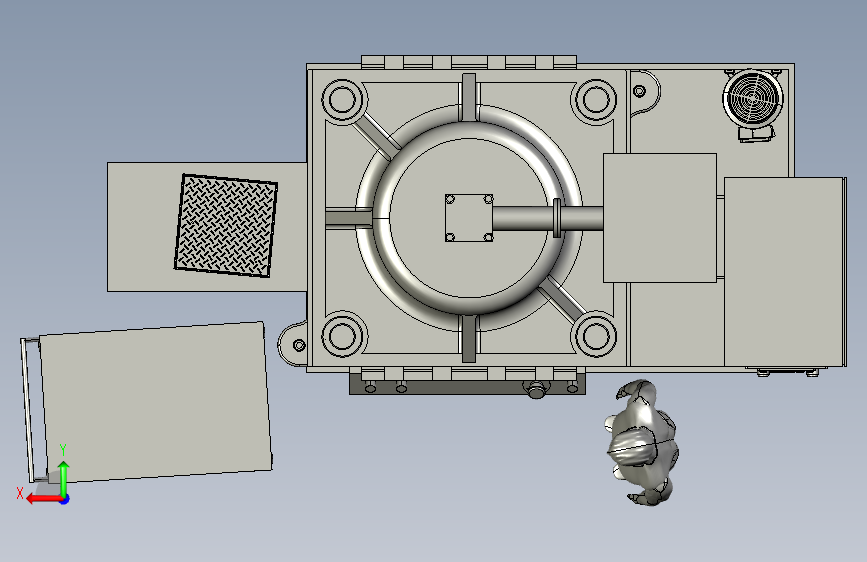Select the round fan grille on the machine
The image size is (867, 562).
click(753, 99)
